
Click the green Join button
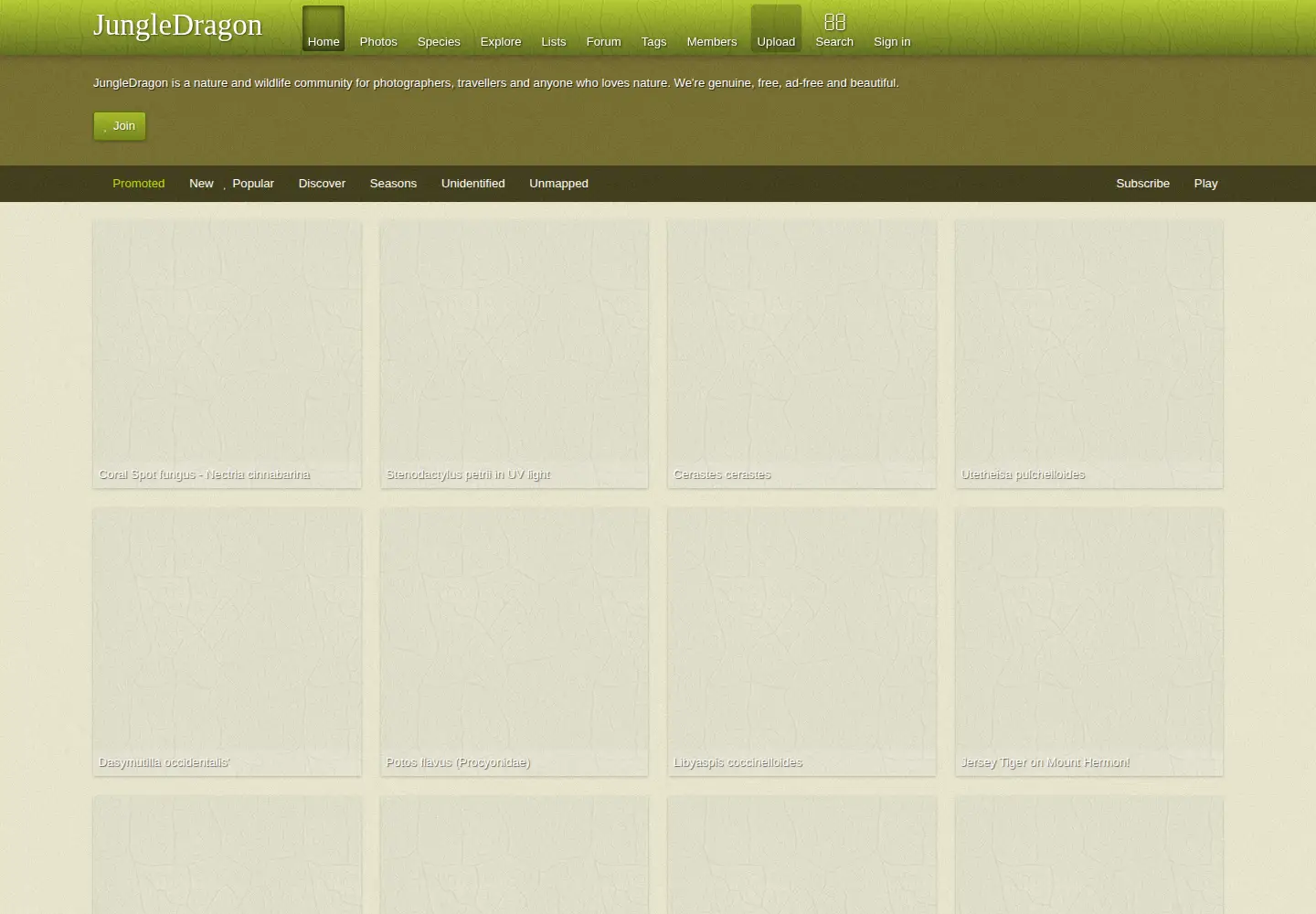(120, 126)
